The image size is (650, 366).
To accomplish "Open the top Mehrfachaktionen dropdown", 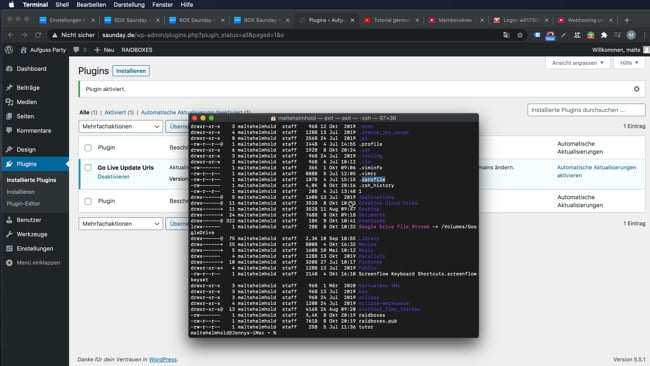I will click(120, 126).
